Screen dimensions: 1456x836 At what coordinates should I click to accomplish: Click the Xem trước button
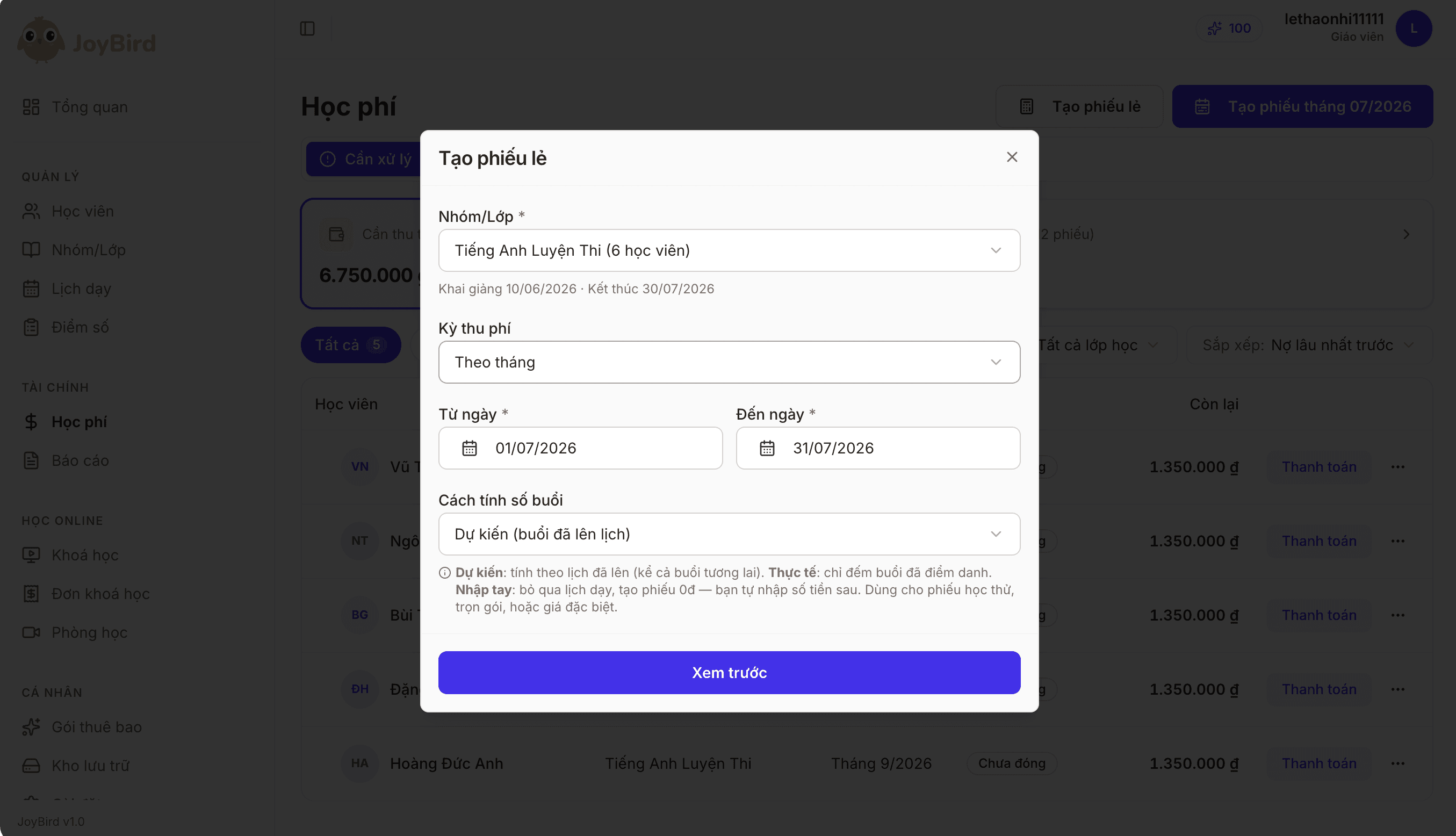729,672
